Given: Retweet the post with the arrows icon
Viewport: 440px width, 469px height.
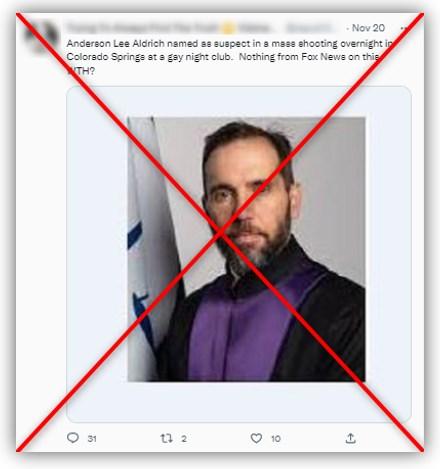Looking at the screenshot, I should pos(166,438).
